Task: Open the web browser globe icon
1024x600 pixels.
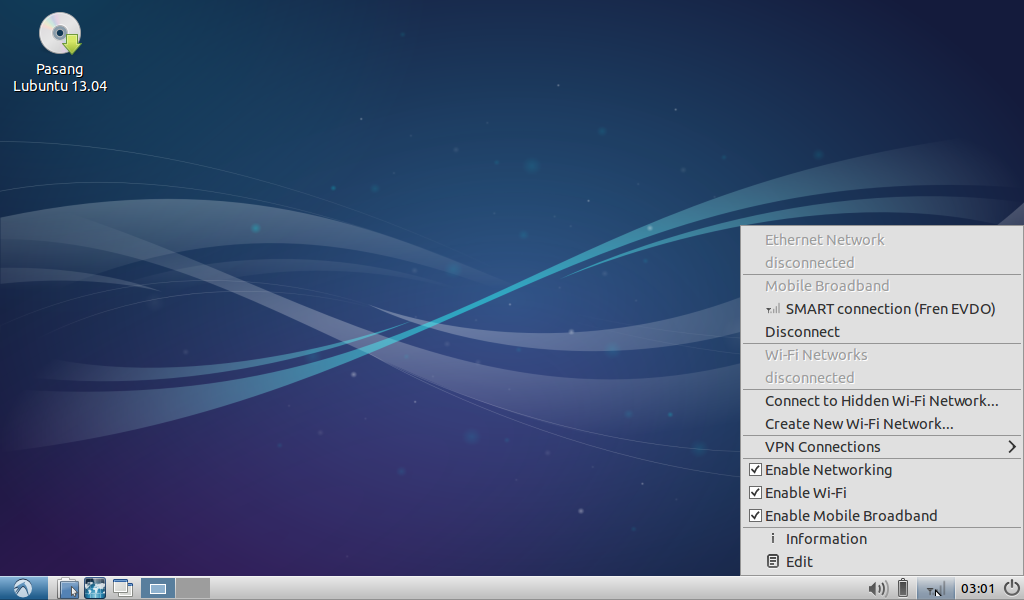Action: tap(95, 588)
